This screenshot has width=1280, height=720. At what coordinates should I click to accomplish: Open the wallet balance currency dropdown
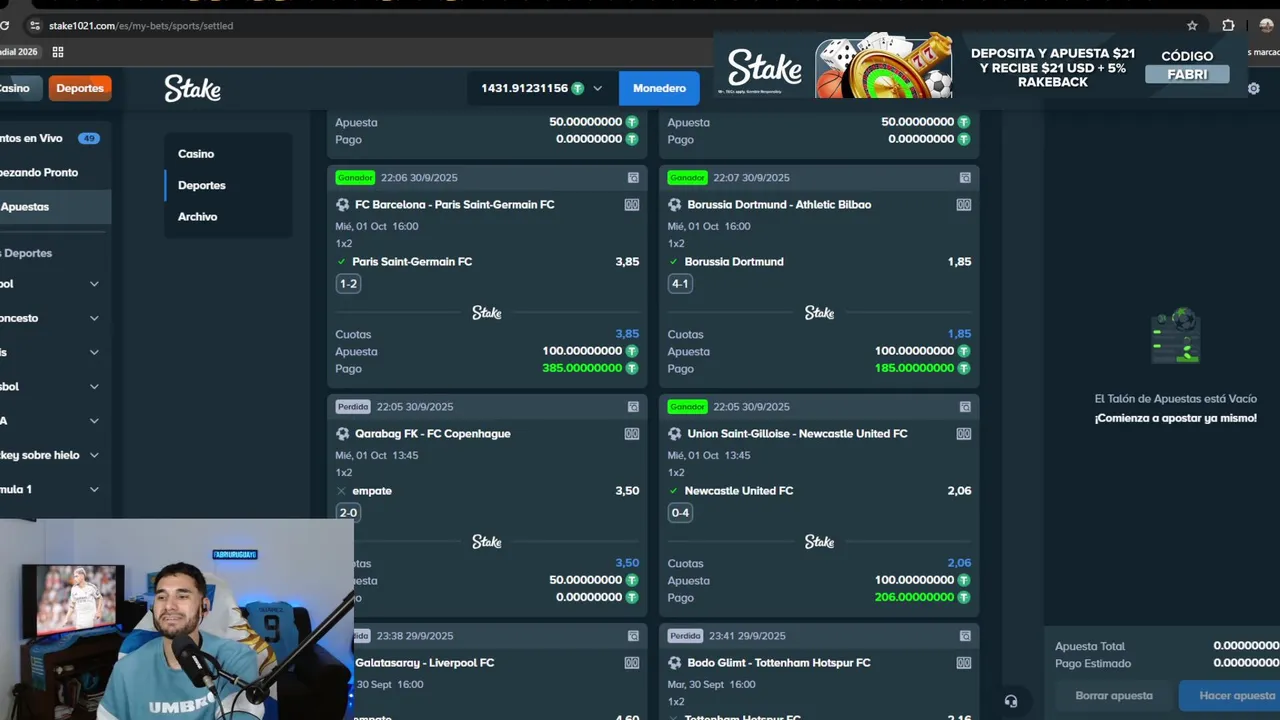pos(541,88)
